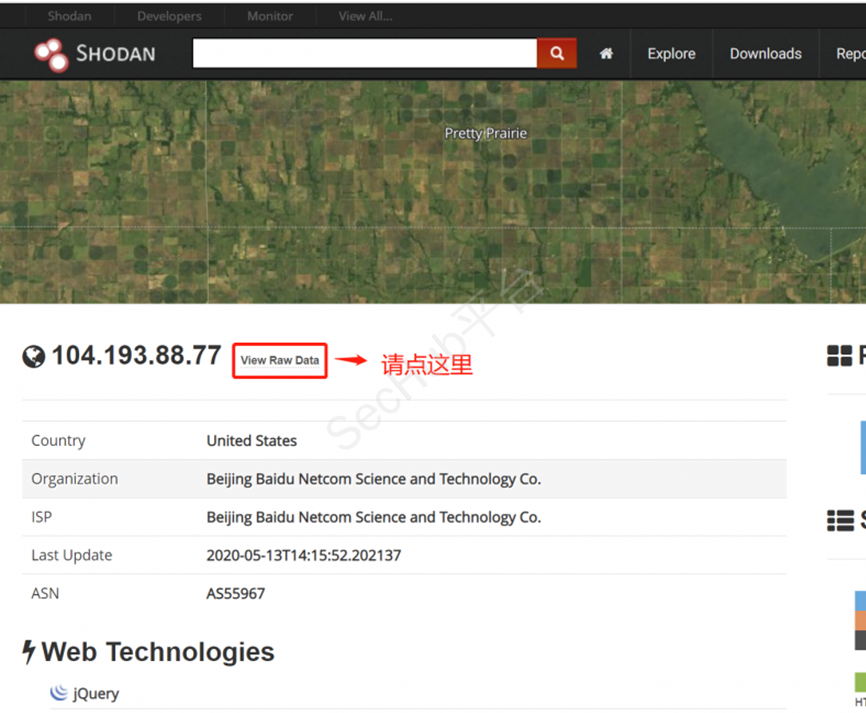Click the Shodan logo icon
Screen dimensions: 866x713
pyautogui.click(x=50, y=54)
